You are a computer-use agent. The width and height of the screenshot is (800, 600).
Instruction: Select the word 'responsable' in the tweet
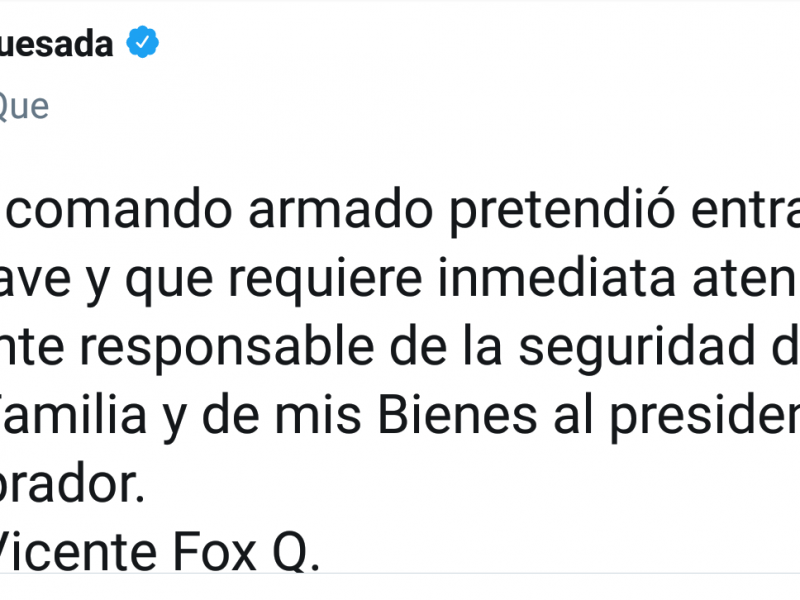coord(227,347)
